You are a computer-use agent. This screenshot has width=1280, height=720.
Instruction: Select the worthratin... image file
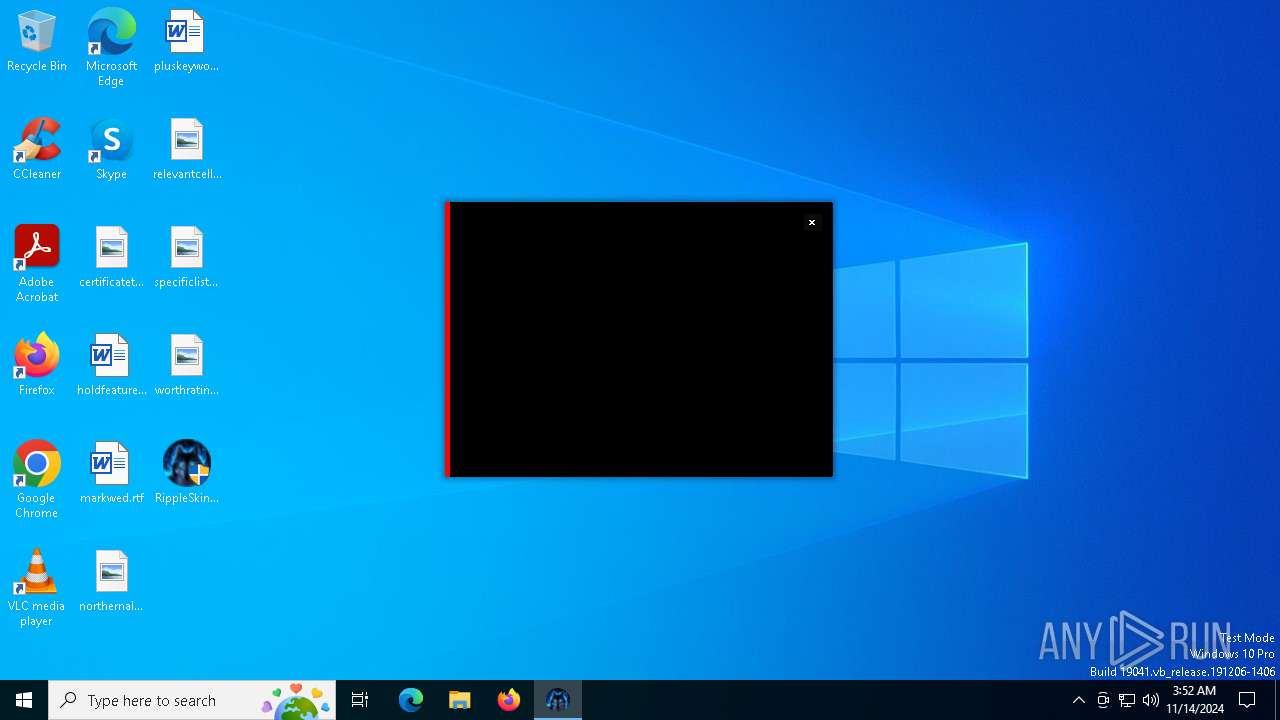186,366
